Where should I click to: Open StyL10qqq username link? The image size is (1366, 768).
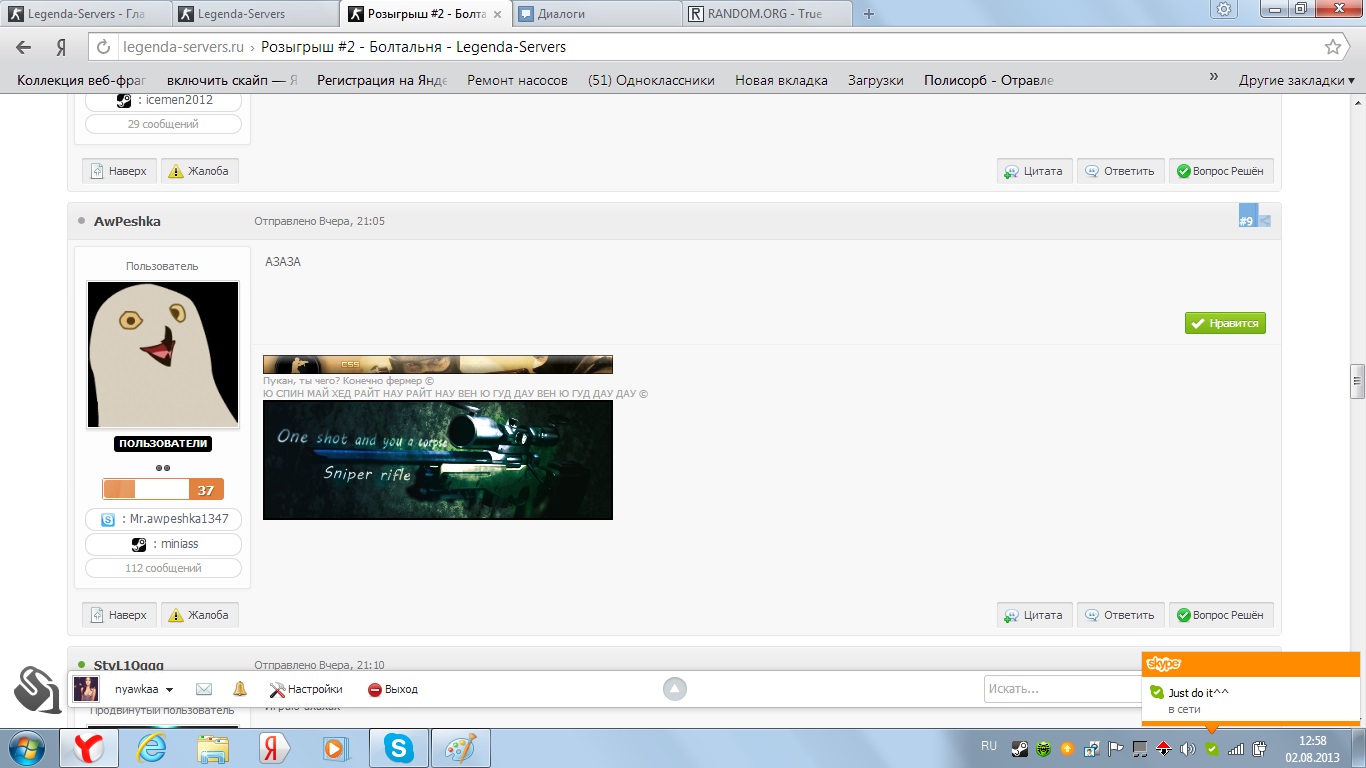(x=129, y=665)
